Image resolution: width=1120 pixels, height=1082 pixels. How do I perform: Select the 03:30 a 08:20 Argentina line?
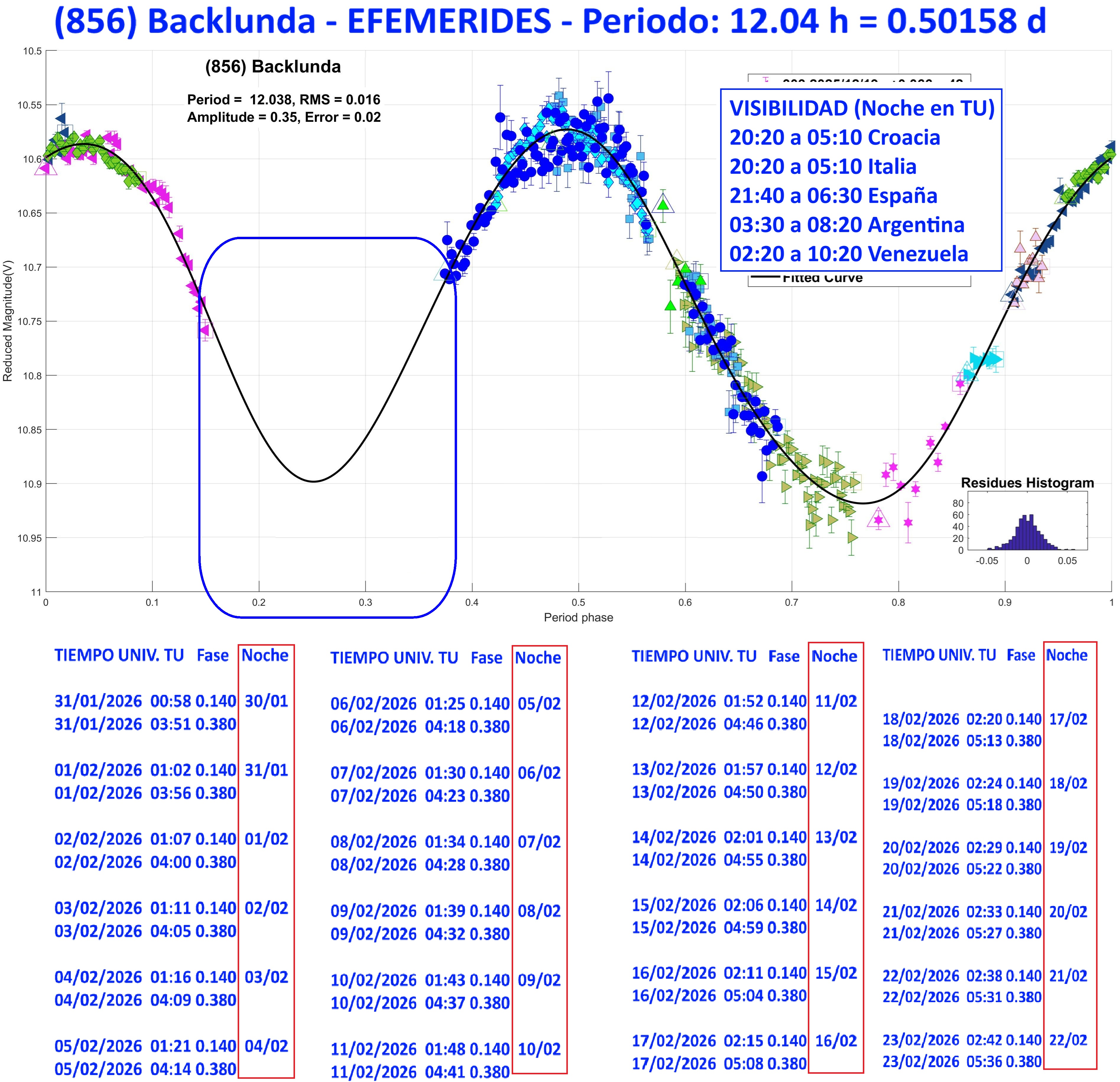pyautogui.click(x=846, y=225)
